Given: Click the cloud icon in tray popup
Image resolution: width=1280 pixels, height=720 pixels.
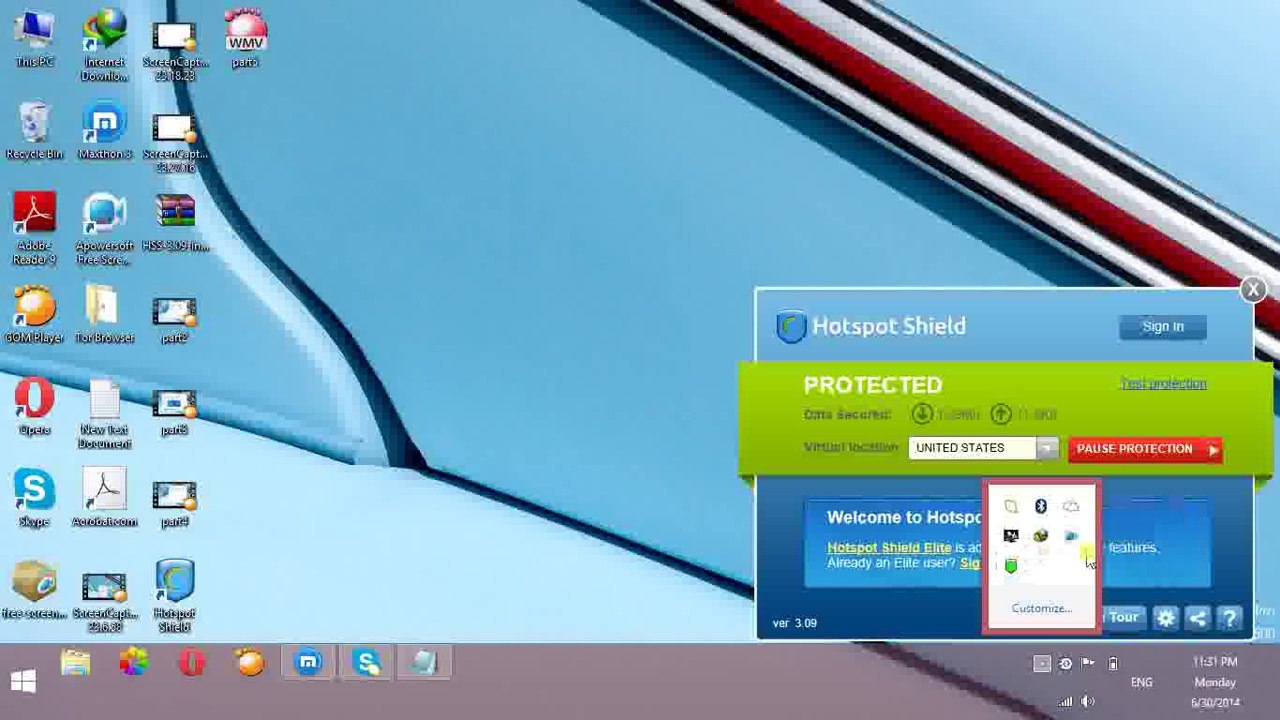Looking at the screenshot, I should (1071, 506).
